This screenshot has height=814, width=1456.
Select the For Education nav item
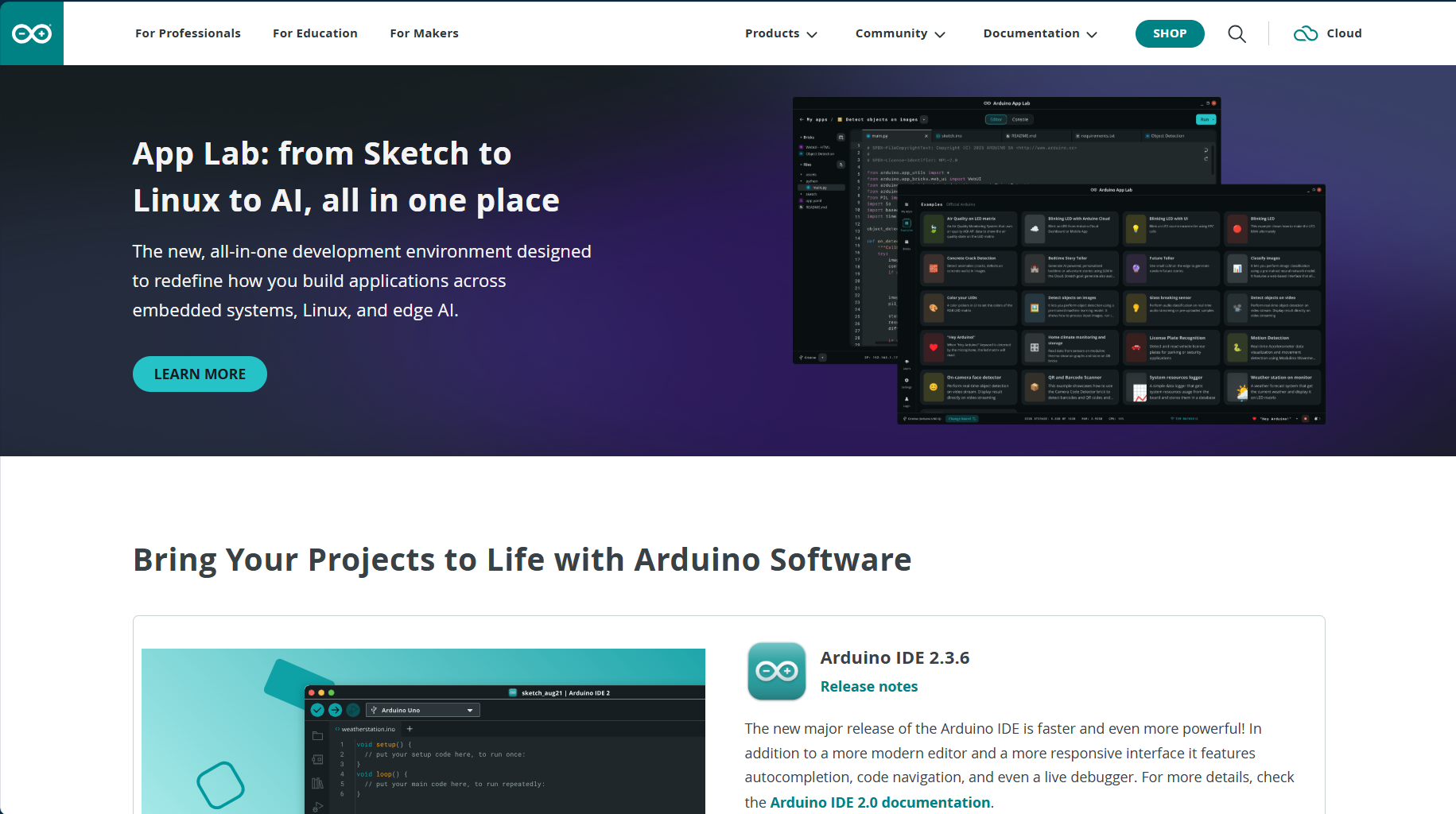tap(315, 33)
